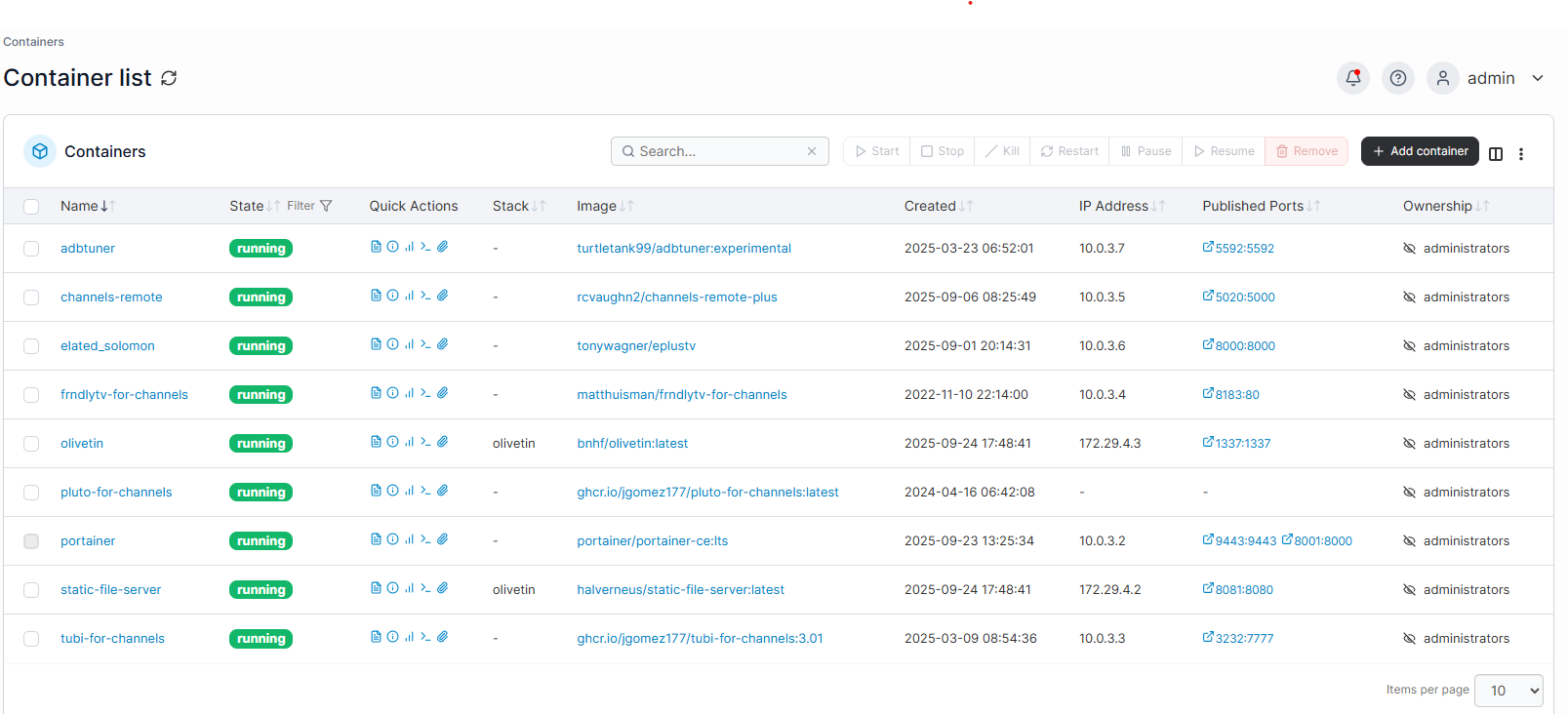Image resolution: width=1568 pixels, height=714 pixels.
Task: Tick the select-all containers checkbox
Action: click(31, 207)
